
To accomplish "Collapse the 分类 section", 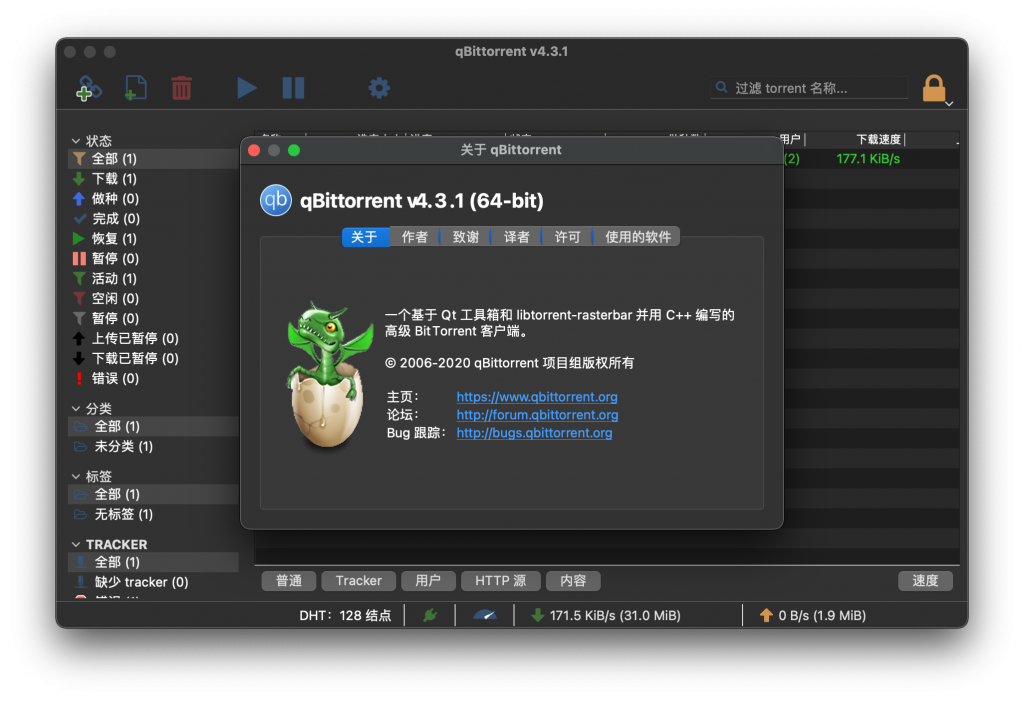I will pos(76,409).
